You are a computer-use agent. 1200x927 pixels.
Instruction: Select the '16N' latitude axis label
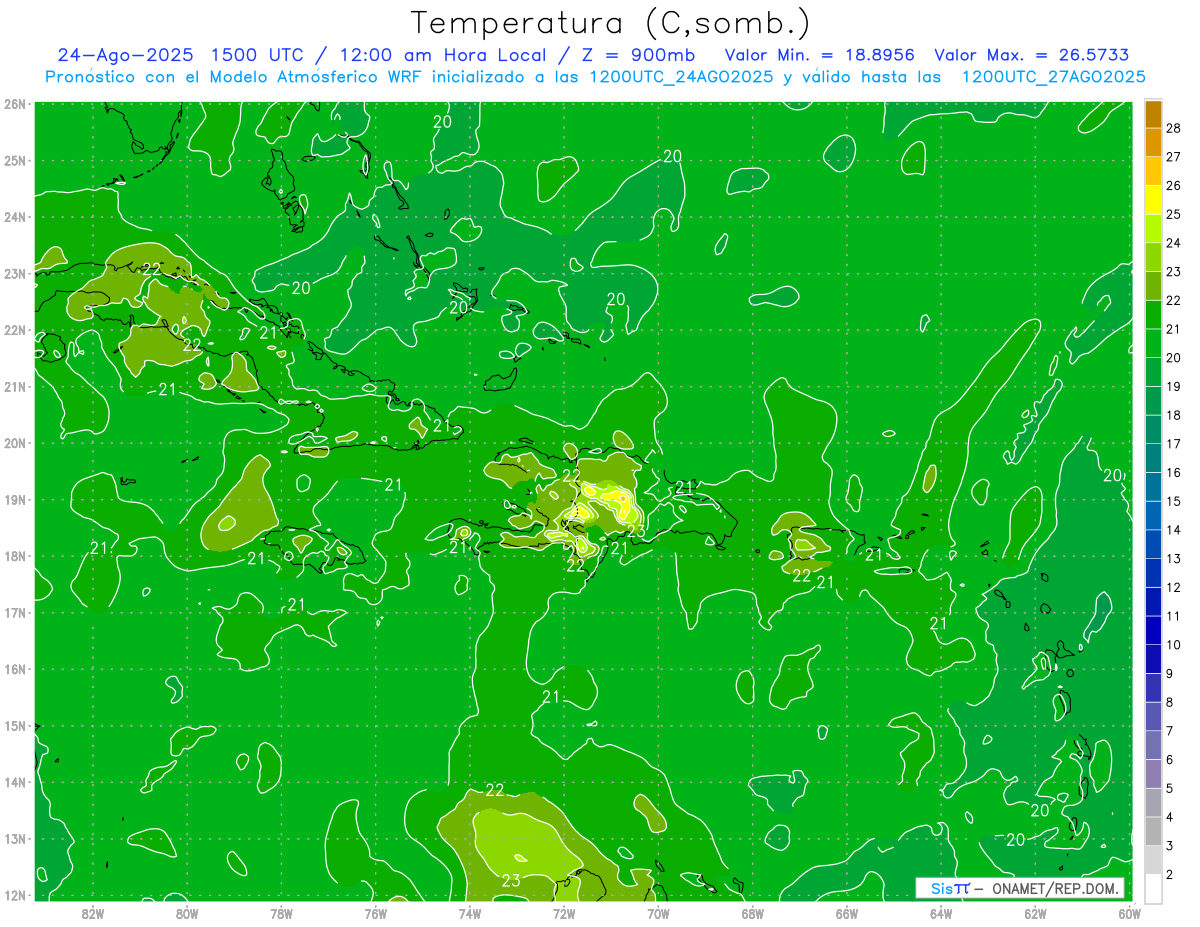(x=15, y=669)
